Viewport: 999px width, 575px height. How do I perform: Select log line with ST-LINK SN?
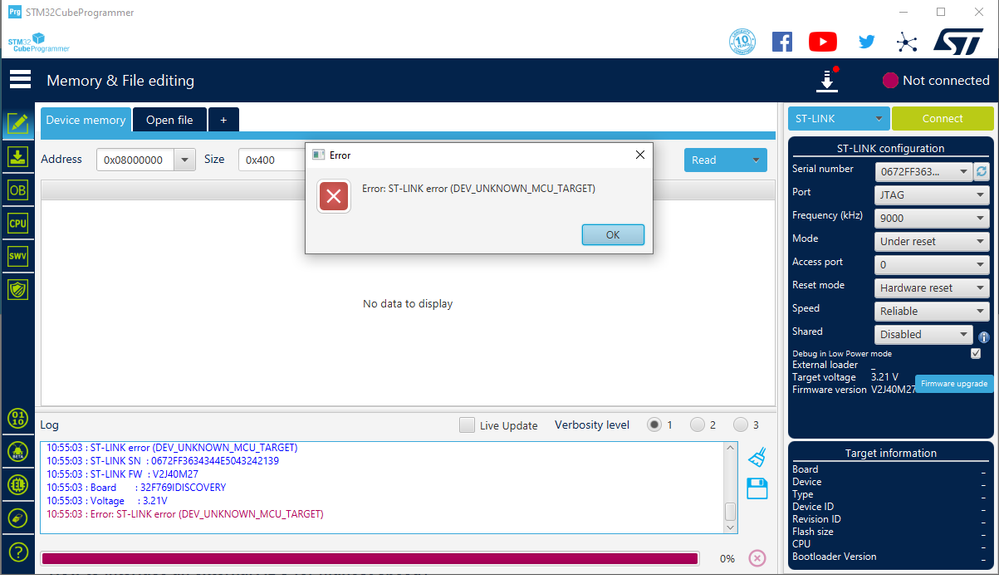point(162,460)
